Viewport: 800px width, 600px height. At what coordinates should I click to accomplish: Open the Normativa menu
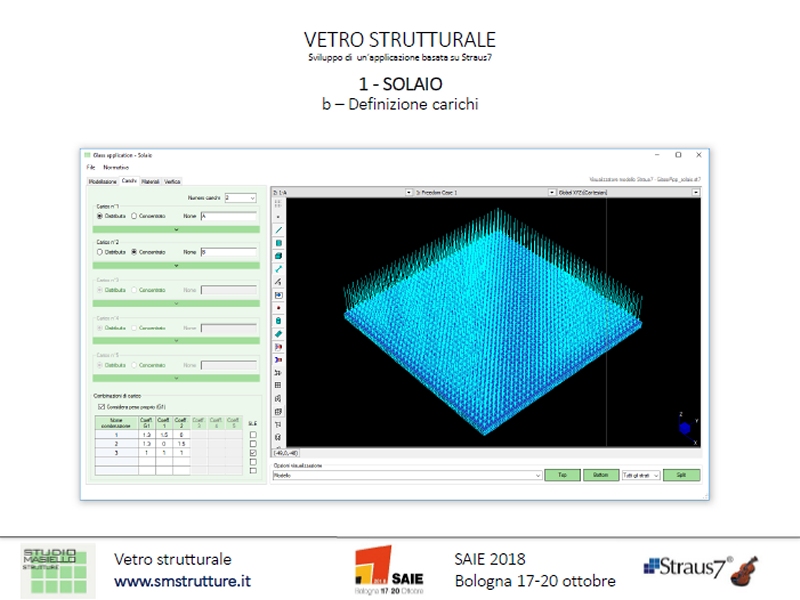[x=115, y=167]
